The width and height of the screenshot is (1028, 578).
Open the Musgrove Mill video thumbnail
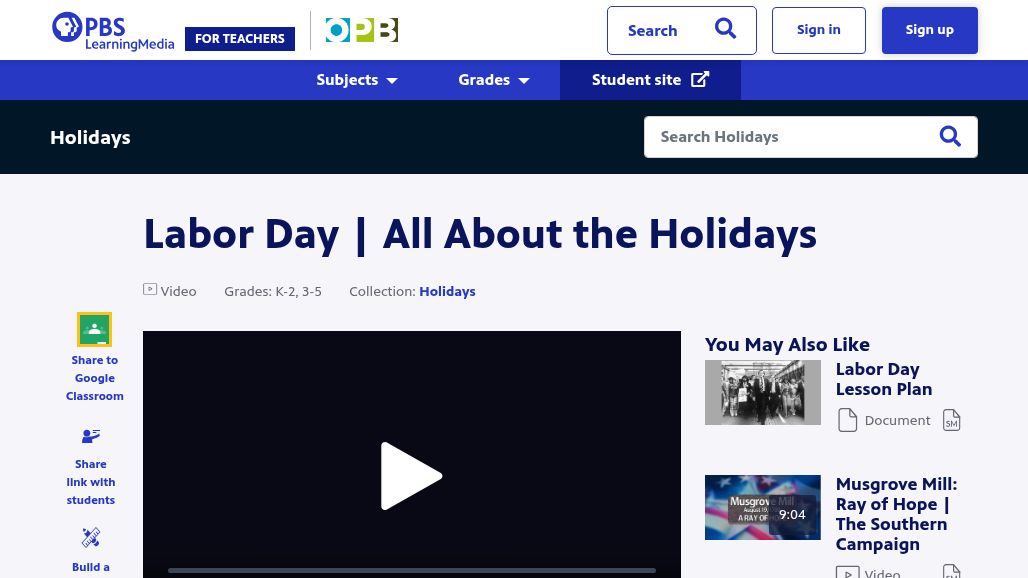pyautogui.click(x=762, y=507)
